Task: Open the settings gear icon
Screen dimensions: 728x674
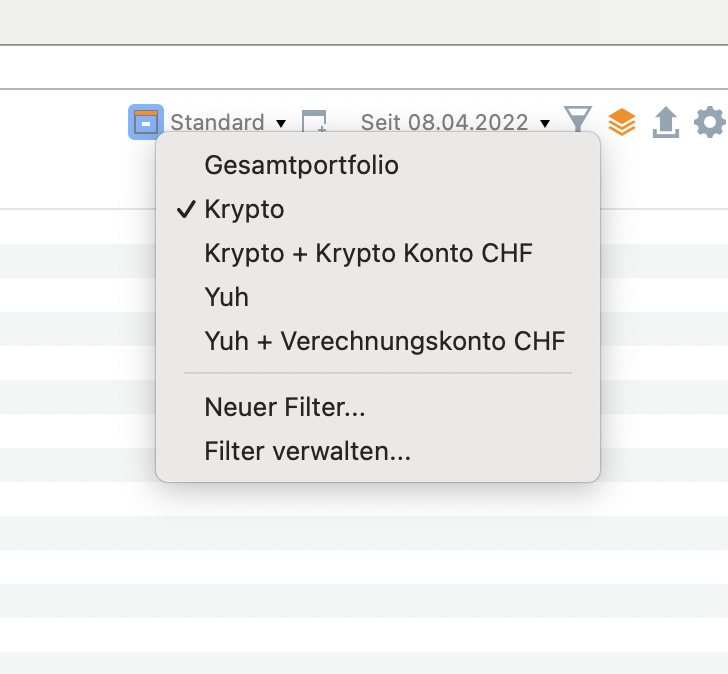Action: coord(709,122)
